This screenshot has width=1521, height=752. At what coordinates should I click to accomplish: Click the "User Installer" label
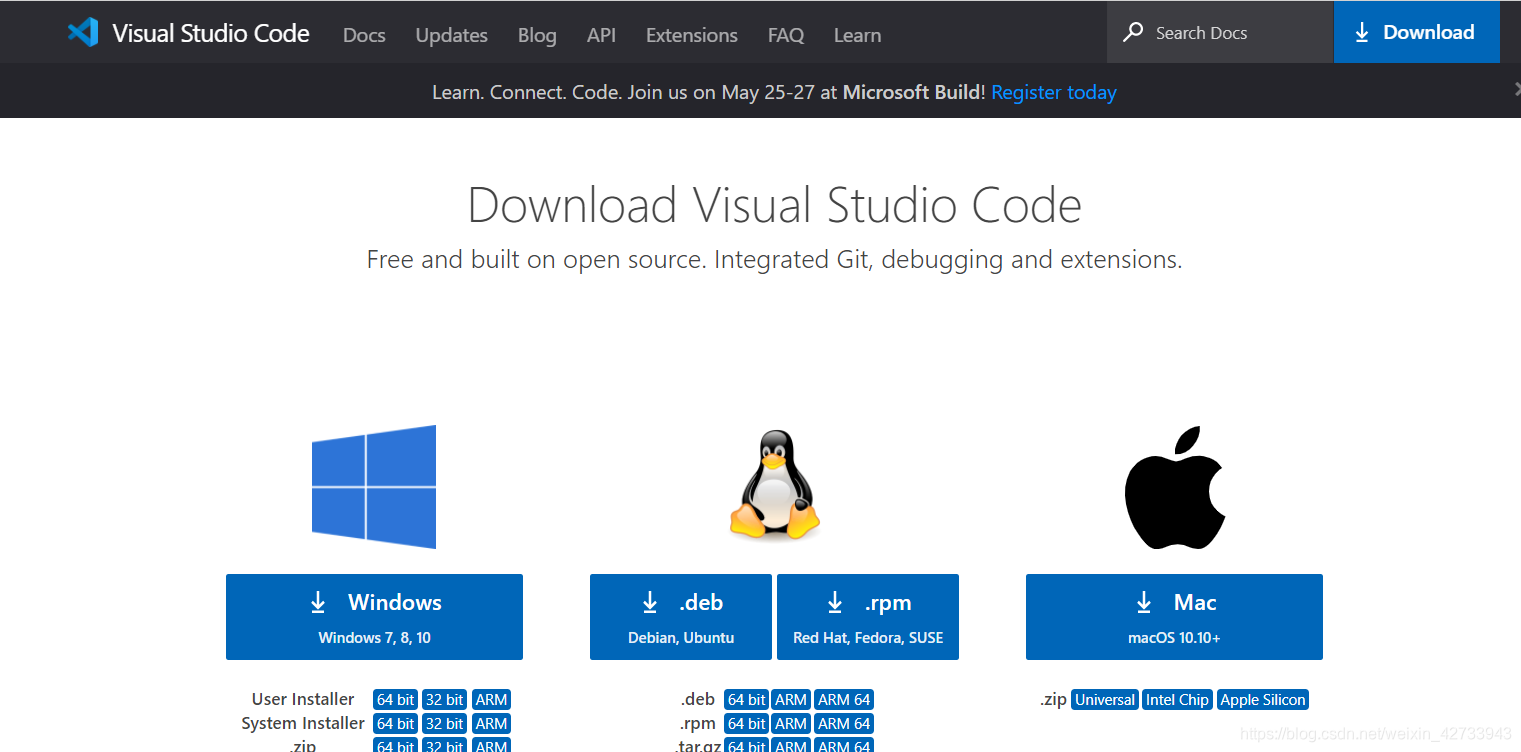pyautogui.click(x=303, y=699)
